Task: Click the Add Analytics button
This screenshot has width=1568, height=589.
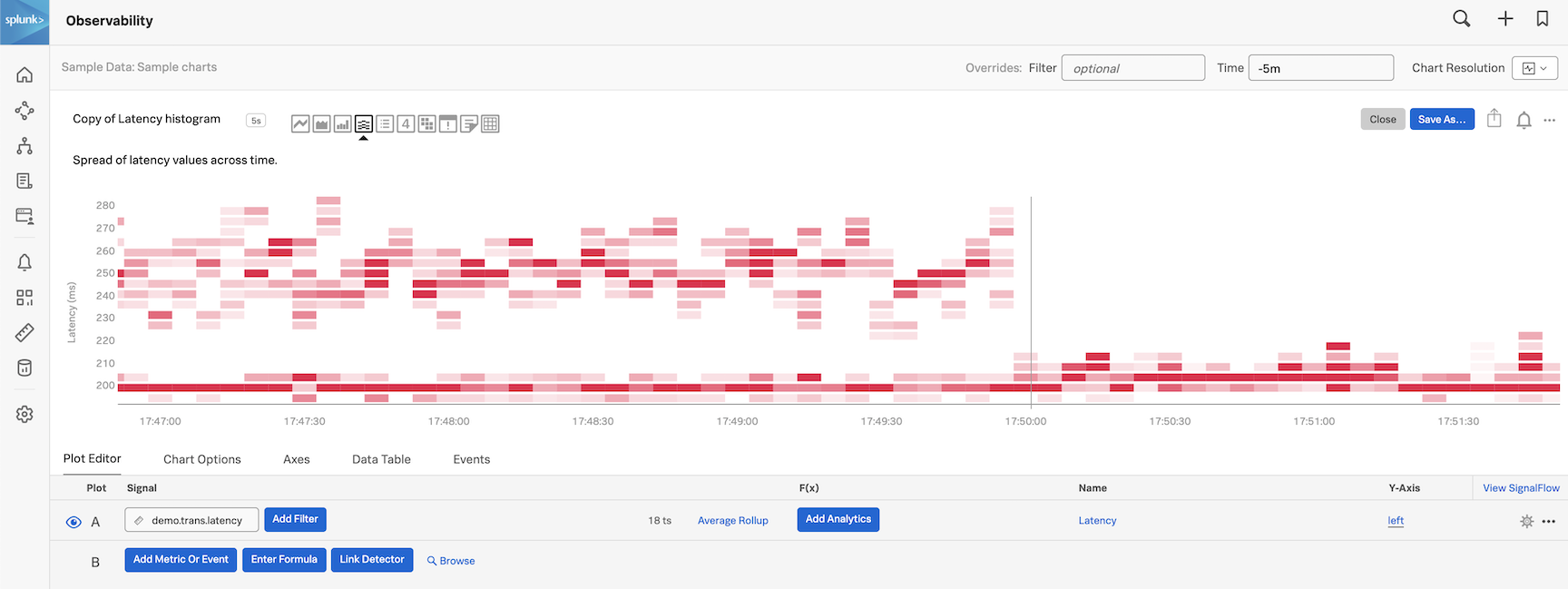Action: [x=838, y=519]
